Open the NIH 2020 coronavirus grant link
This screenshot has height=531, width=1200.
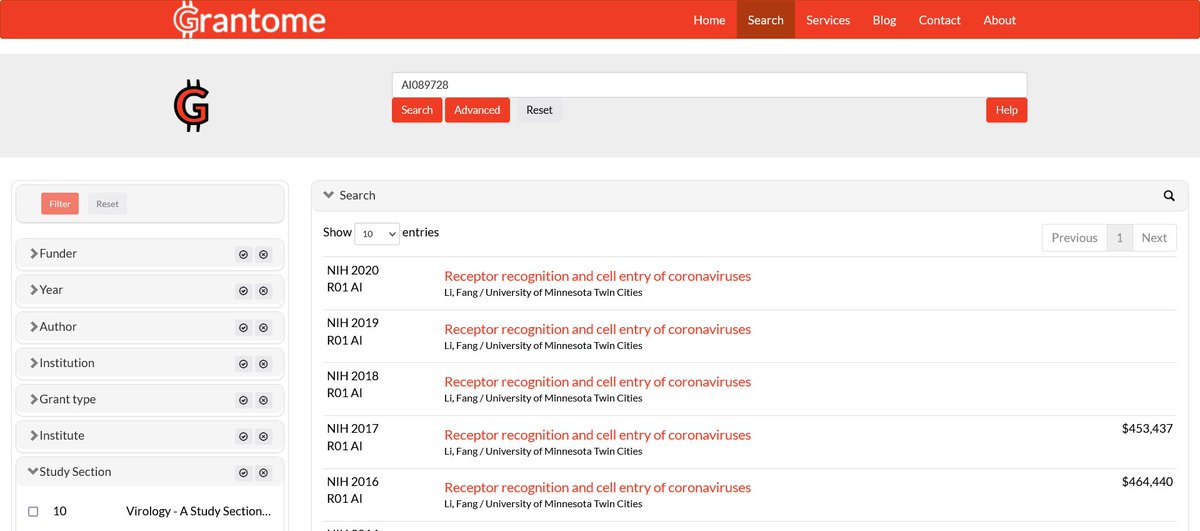tap(597, 276)
